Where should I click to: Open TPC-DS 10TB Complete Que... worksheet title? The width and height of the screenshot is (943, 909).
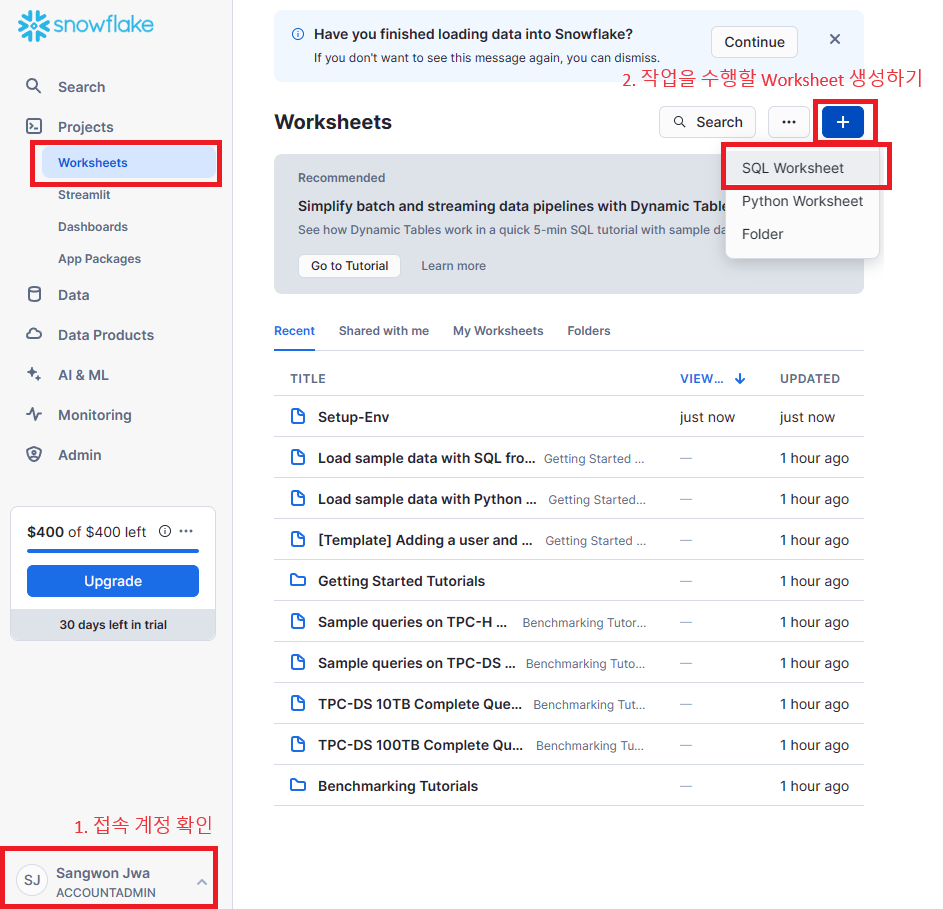tap(420, 704)
